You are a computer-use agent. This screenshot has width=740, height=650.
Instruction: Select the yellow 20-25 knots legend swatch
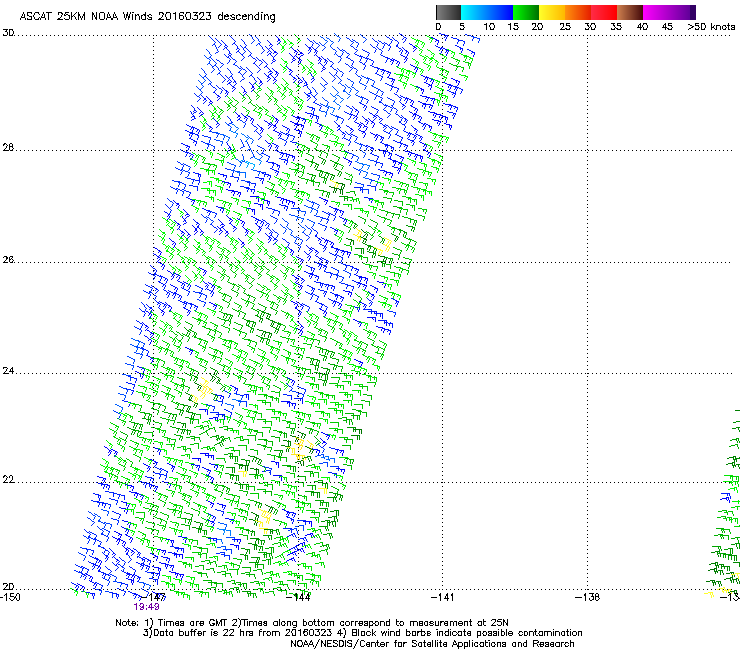tap(552, 12)
